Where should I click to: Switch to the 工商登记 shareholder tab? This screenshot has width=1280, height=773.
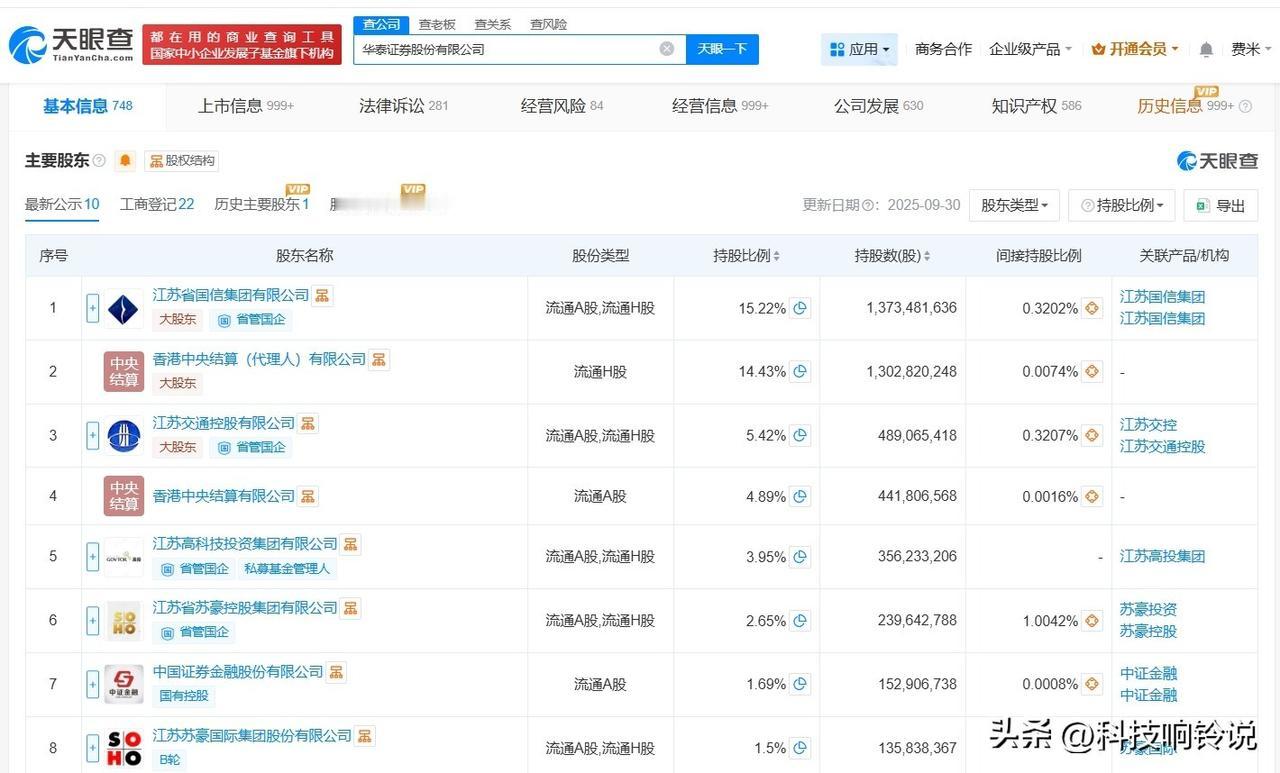click(x=157, y=205)
